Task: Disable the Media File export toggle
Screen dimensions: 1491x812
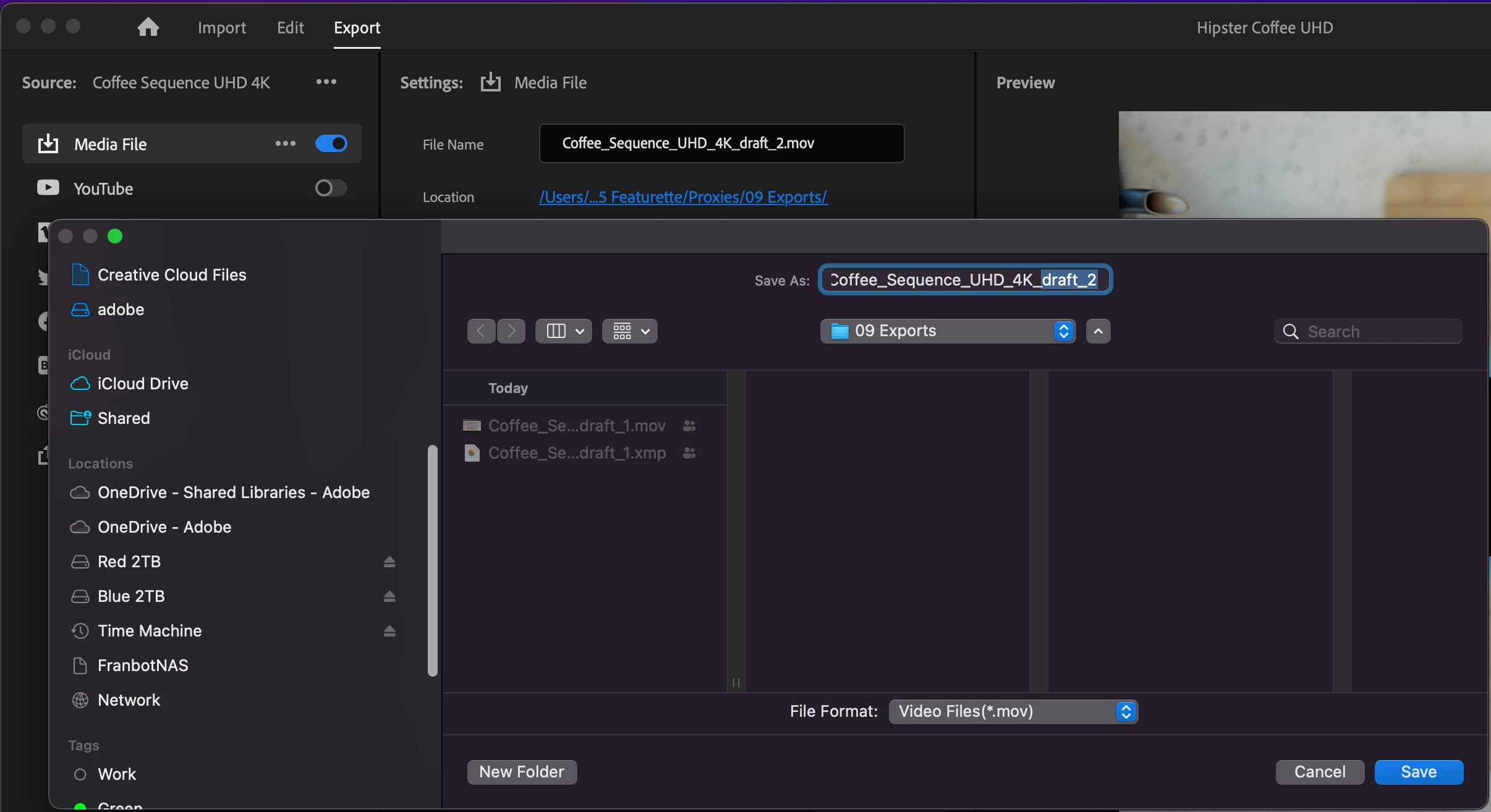Action: click(331, 143)
